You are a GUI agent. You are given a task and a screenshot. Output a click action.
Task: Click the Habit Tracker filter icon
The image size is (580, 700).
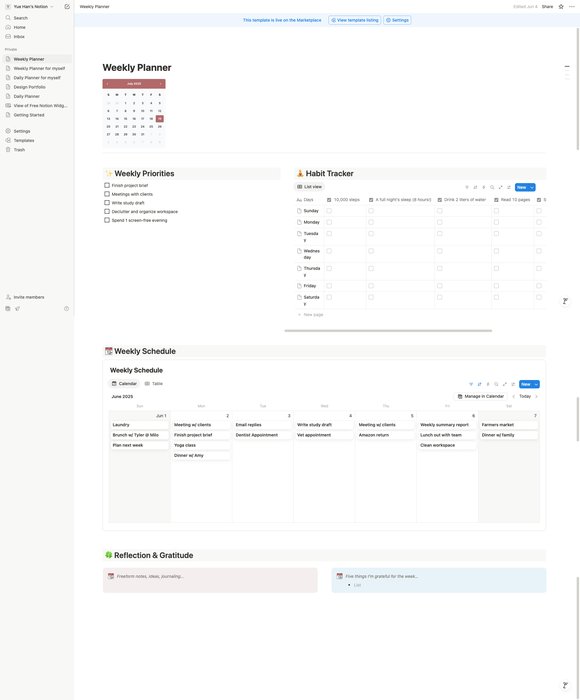tap(467, 188)
